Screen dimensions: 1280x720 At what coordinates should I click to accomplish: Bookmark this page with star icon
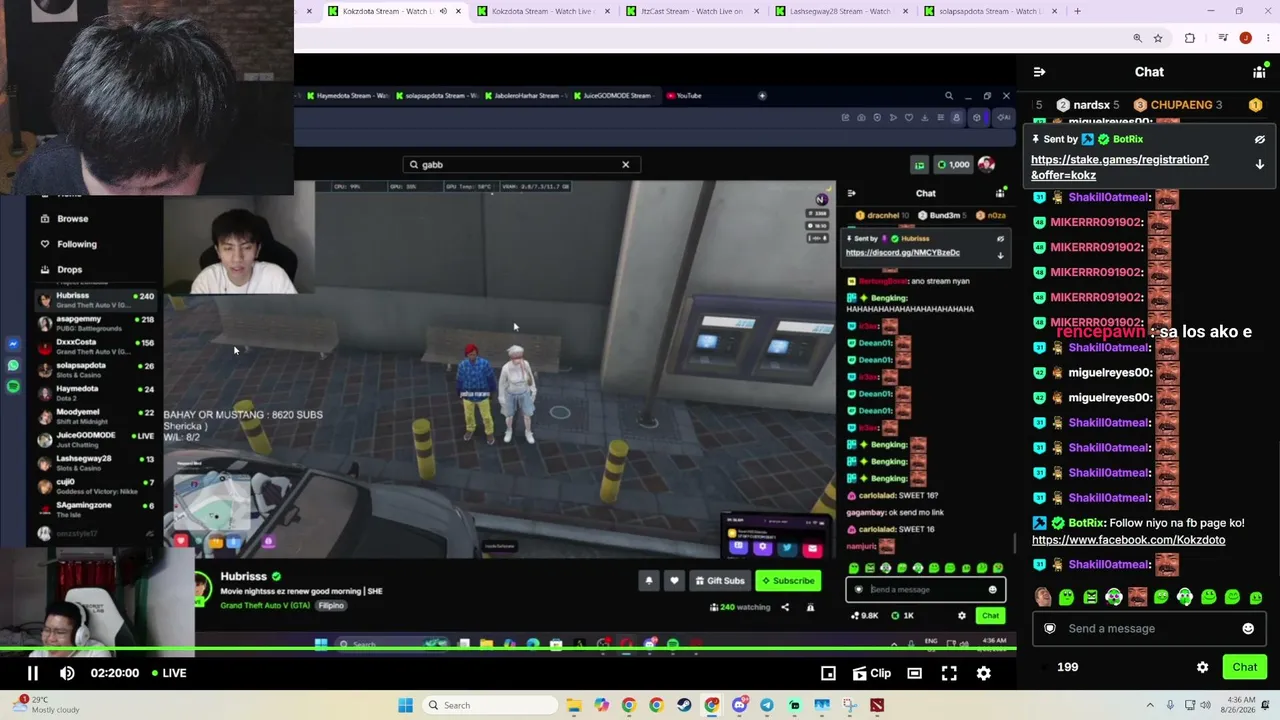[x=1158, y=38]
